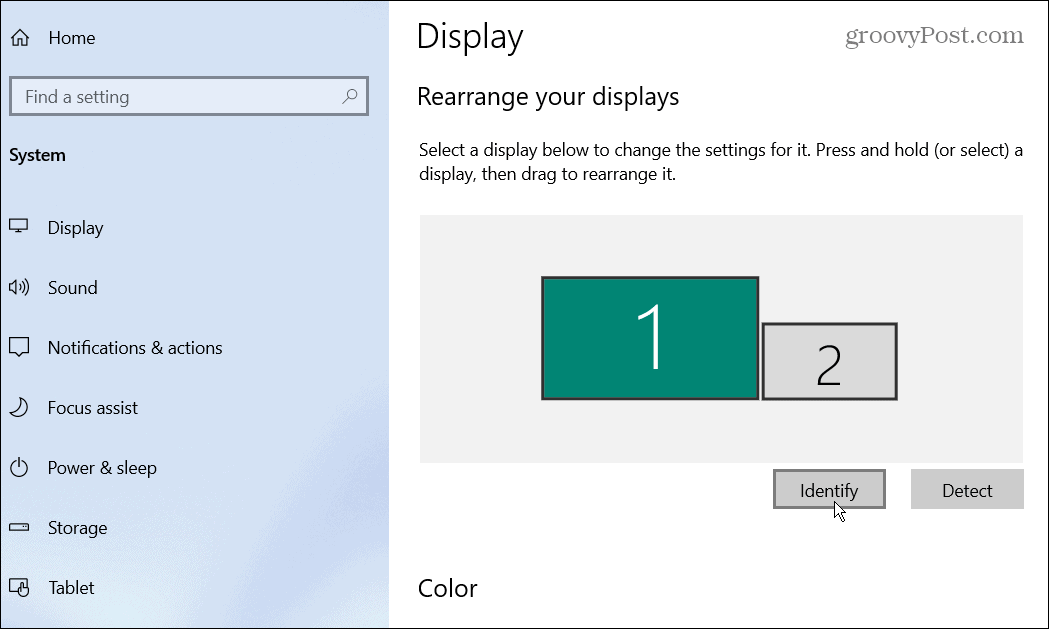Screen dimensions: 1049x629
Task: Select the Tablet icon
Action: point(19,587)
